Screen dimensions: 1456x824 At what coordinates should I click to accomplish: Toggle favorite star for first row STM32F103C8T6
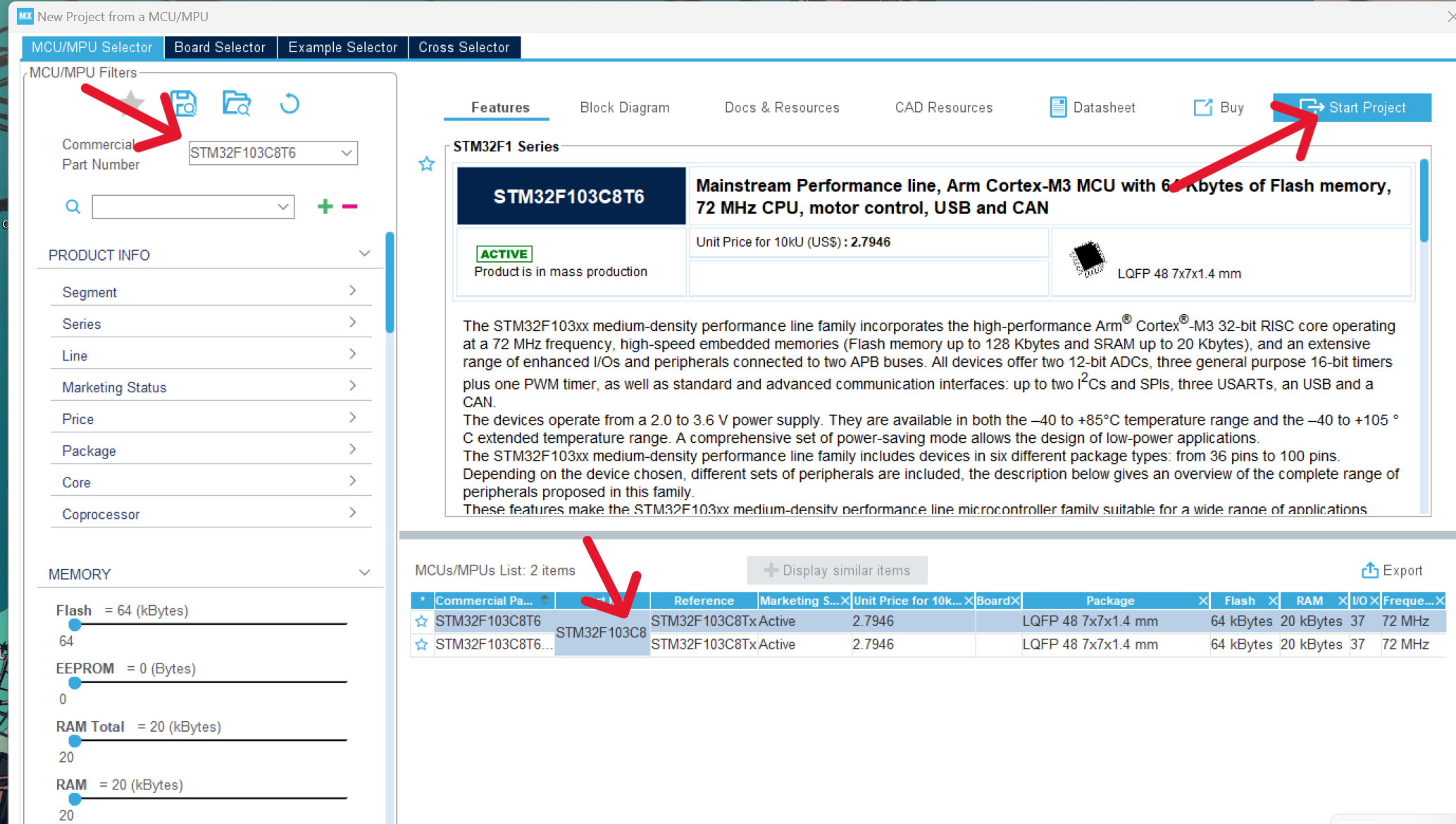[421, 621]
